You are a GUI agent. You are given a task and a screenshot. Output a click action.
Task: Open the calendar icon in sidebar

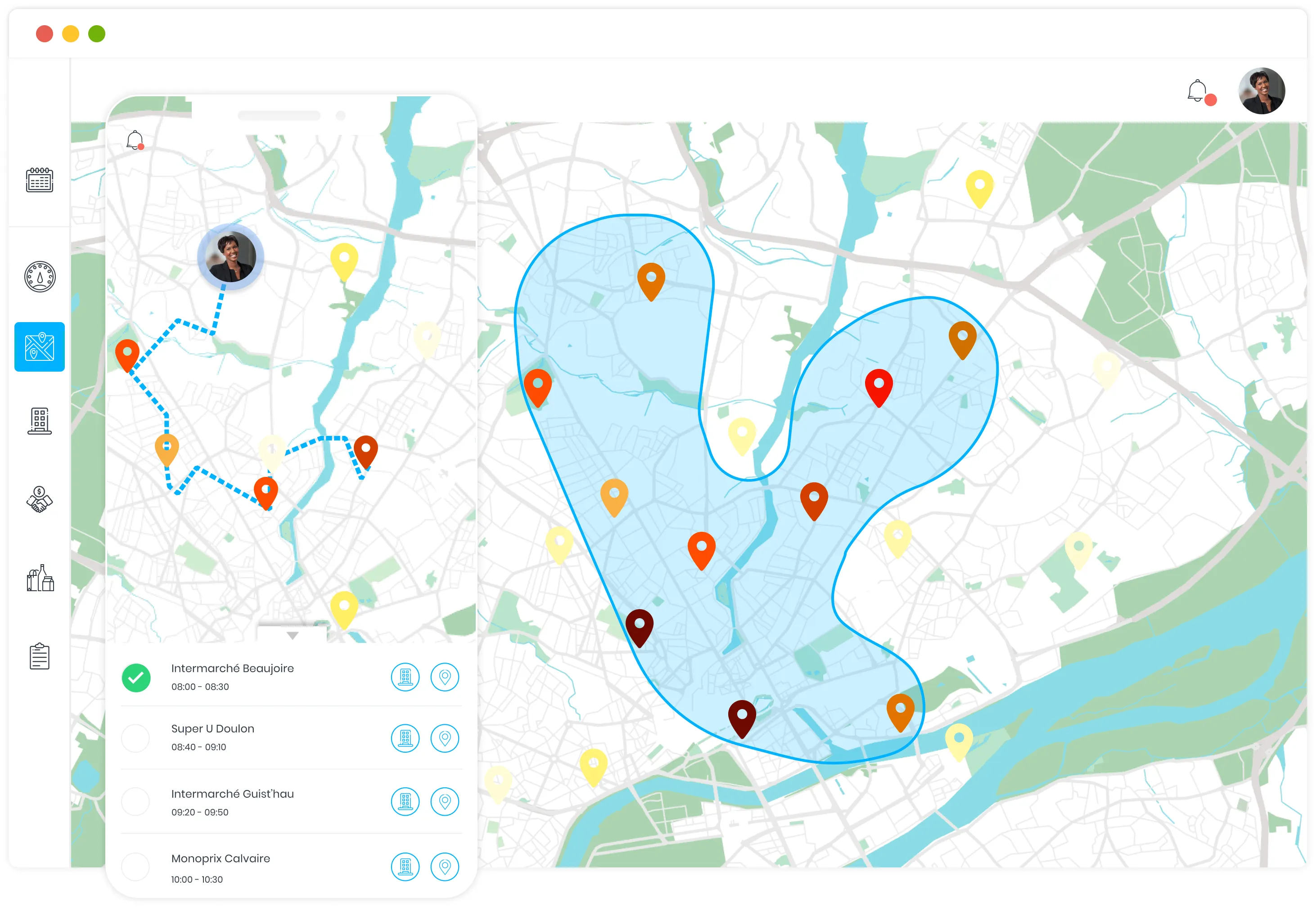coord(39,180)
